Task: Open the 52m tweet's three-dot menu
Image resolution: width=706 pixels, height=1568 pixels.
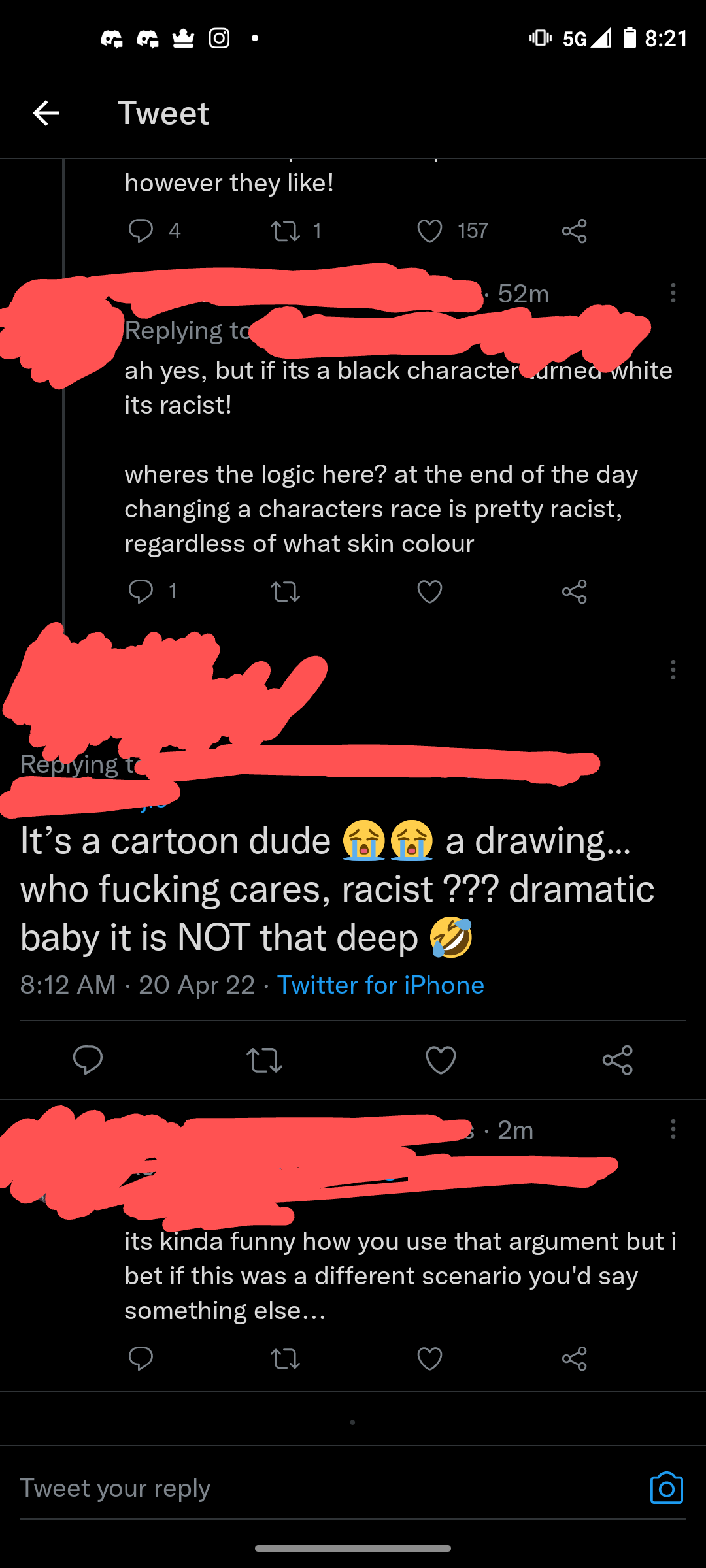Action: [x=673, y=293]
